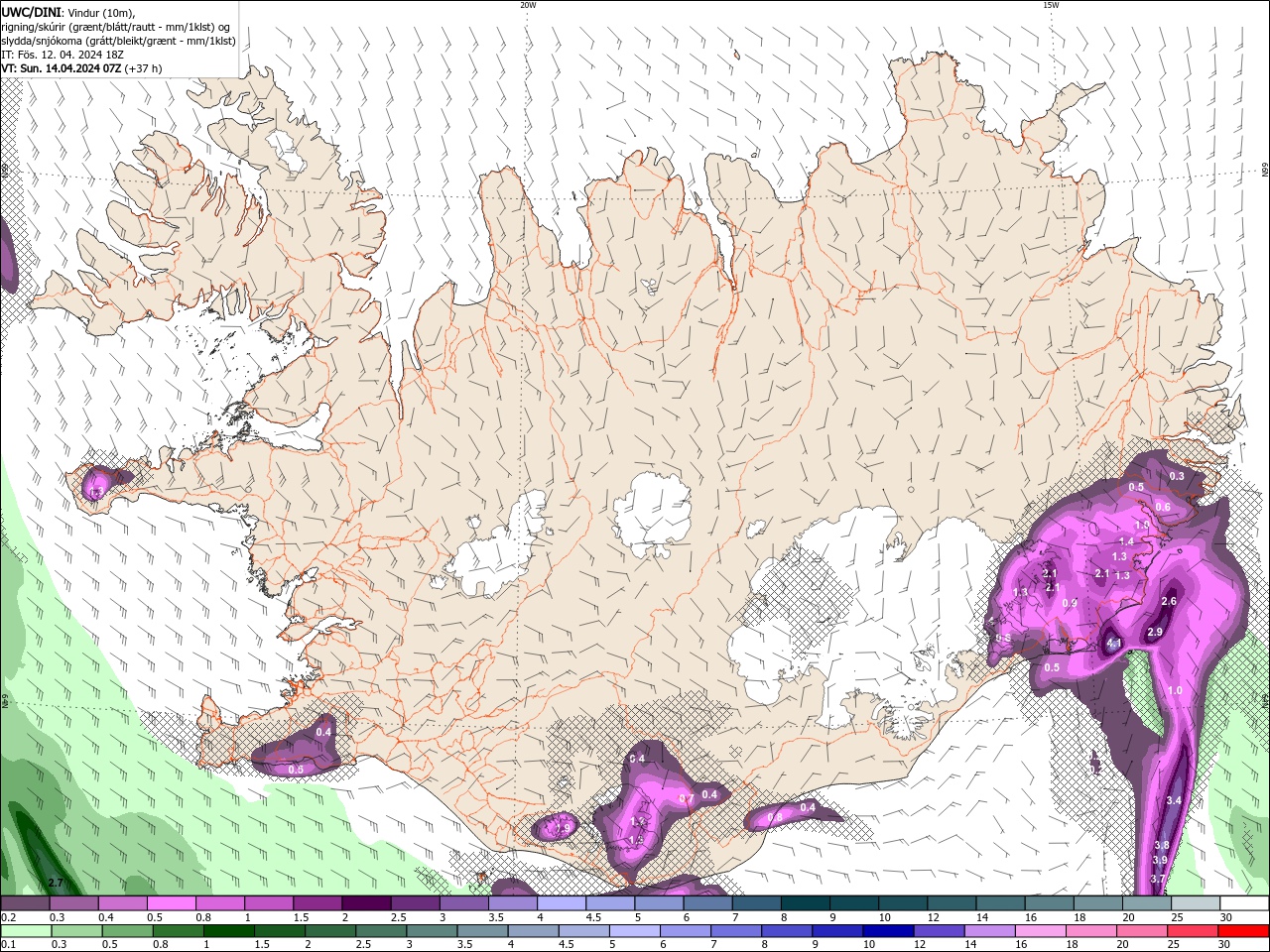Click the UWC/DINI title text

point(30,12)
